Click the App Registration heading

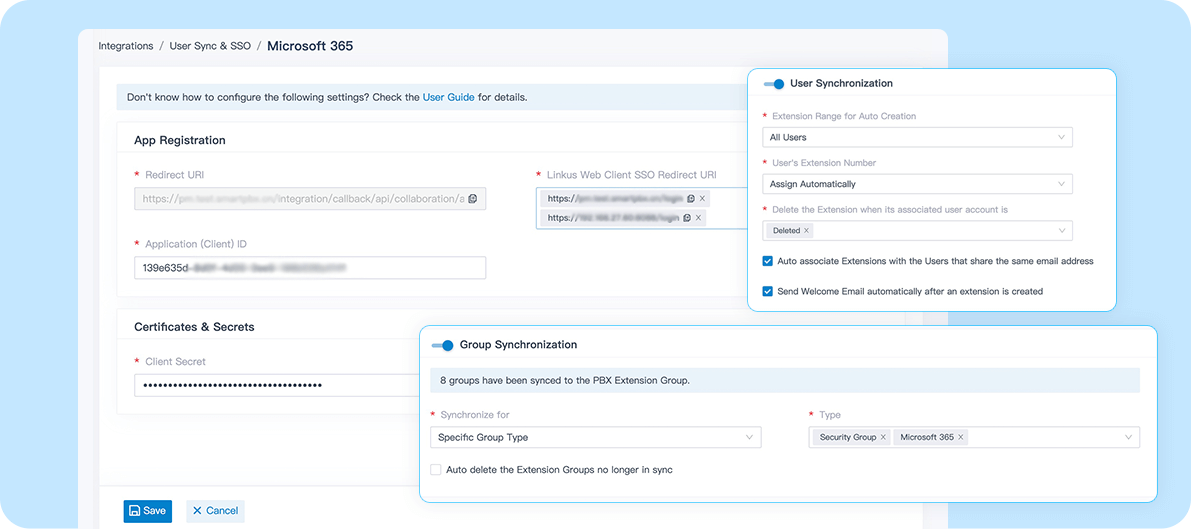180,141
